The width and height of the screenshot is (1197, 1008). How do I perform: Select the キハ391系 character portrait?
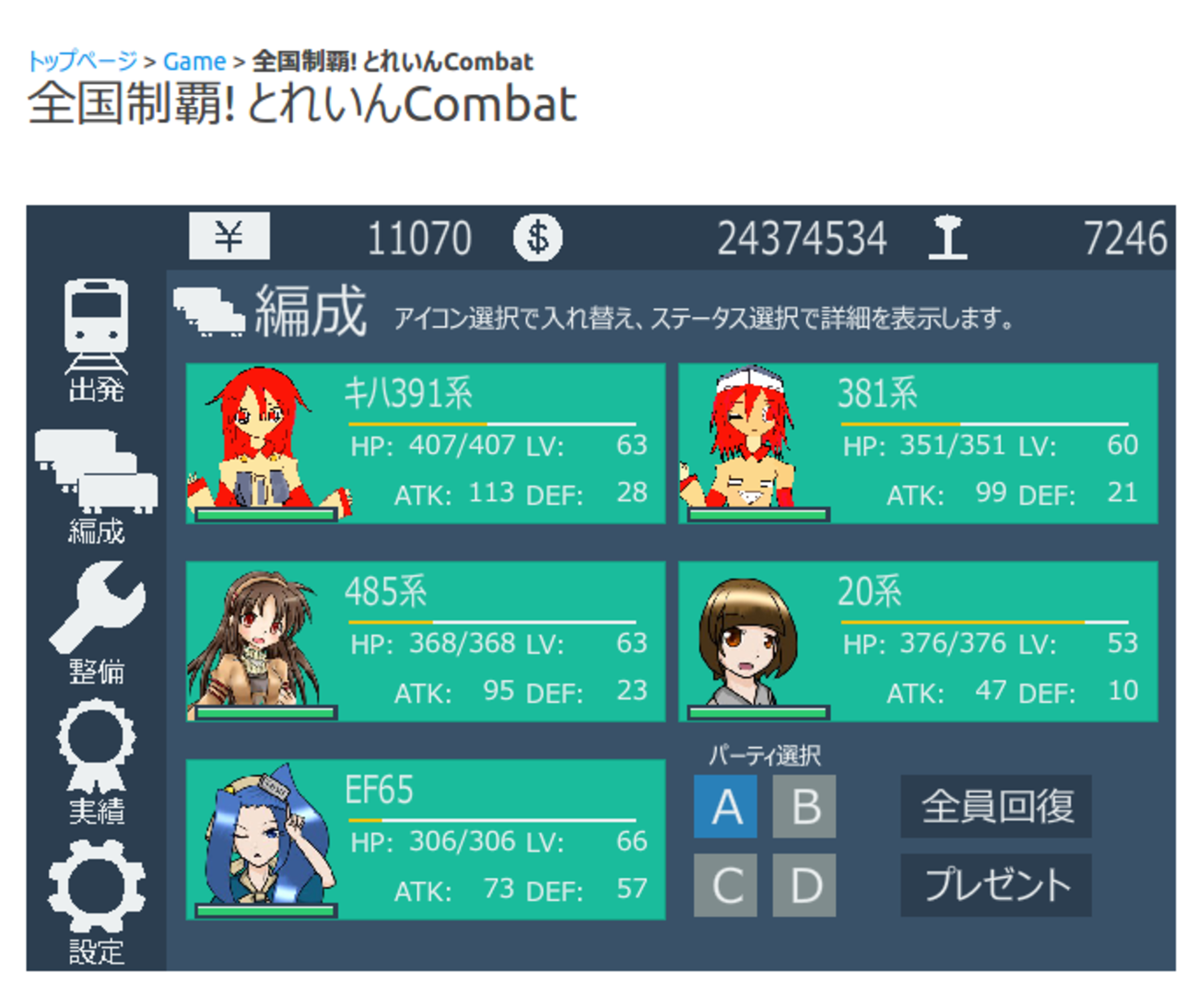pyautogui.click(x=264, y=444)
